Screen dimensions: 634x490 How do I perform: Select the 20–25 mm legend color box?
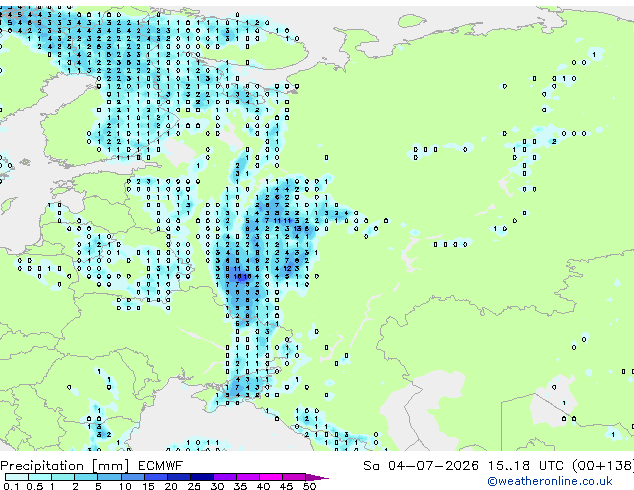click(179, 477)
